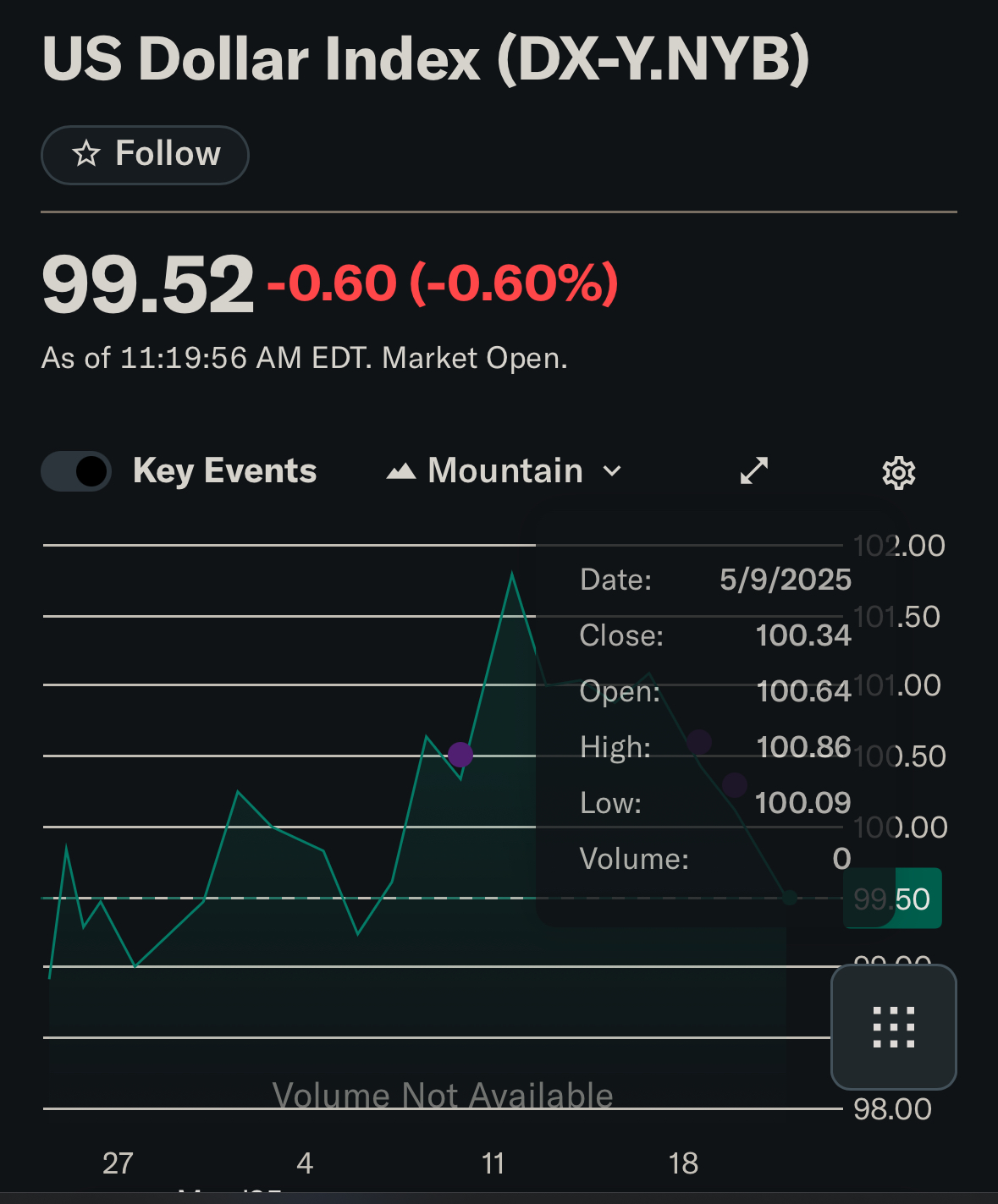The image size is (998, 1204).
Task: Click the High value 100.86
Action: click(x=803, y=747)
